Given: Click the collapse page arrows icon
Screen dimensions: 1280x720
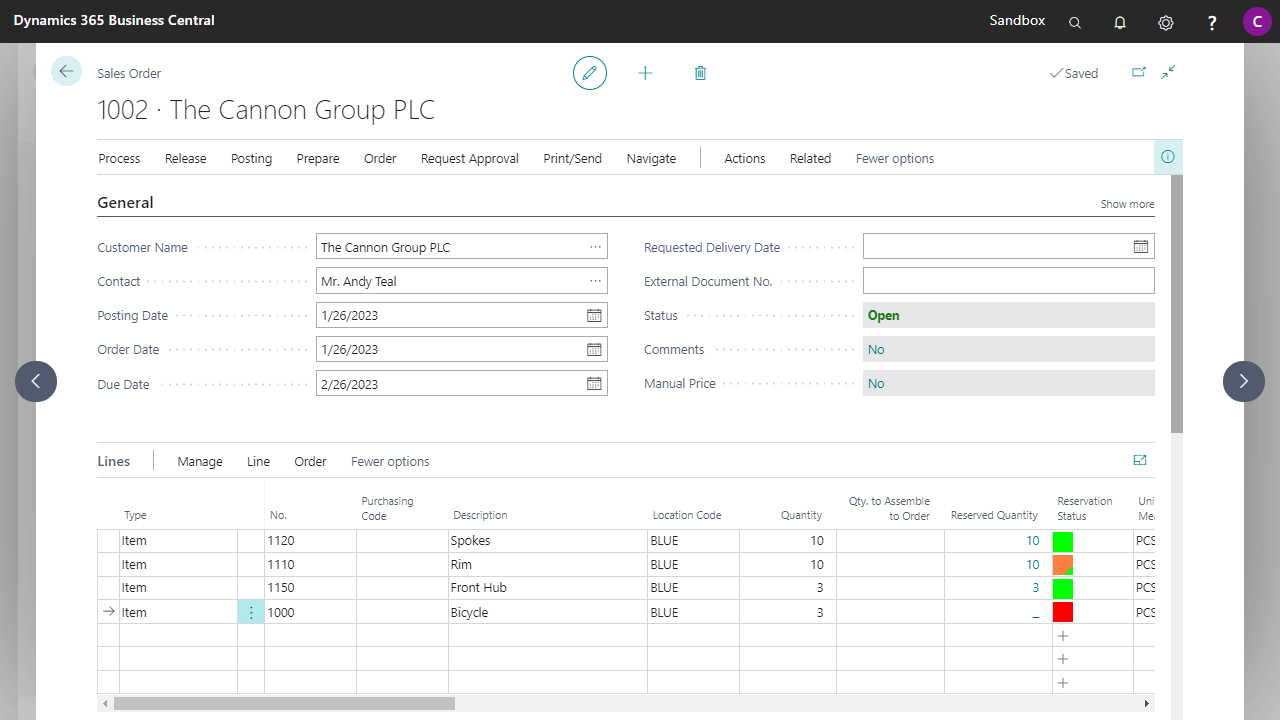Looking at the screenshot, I should [x=1168, y=72].
